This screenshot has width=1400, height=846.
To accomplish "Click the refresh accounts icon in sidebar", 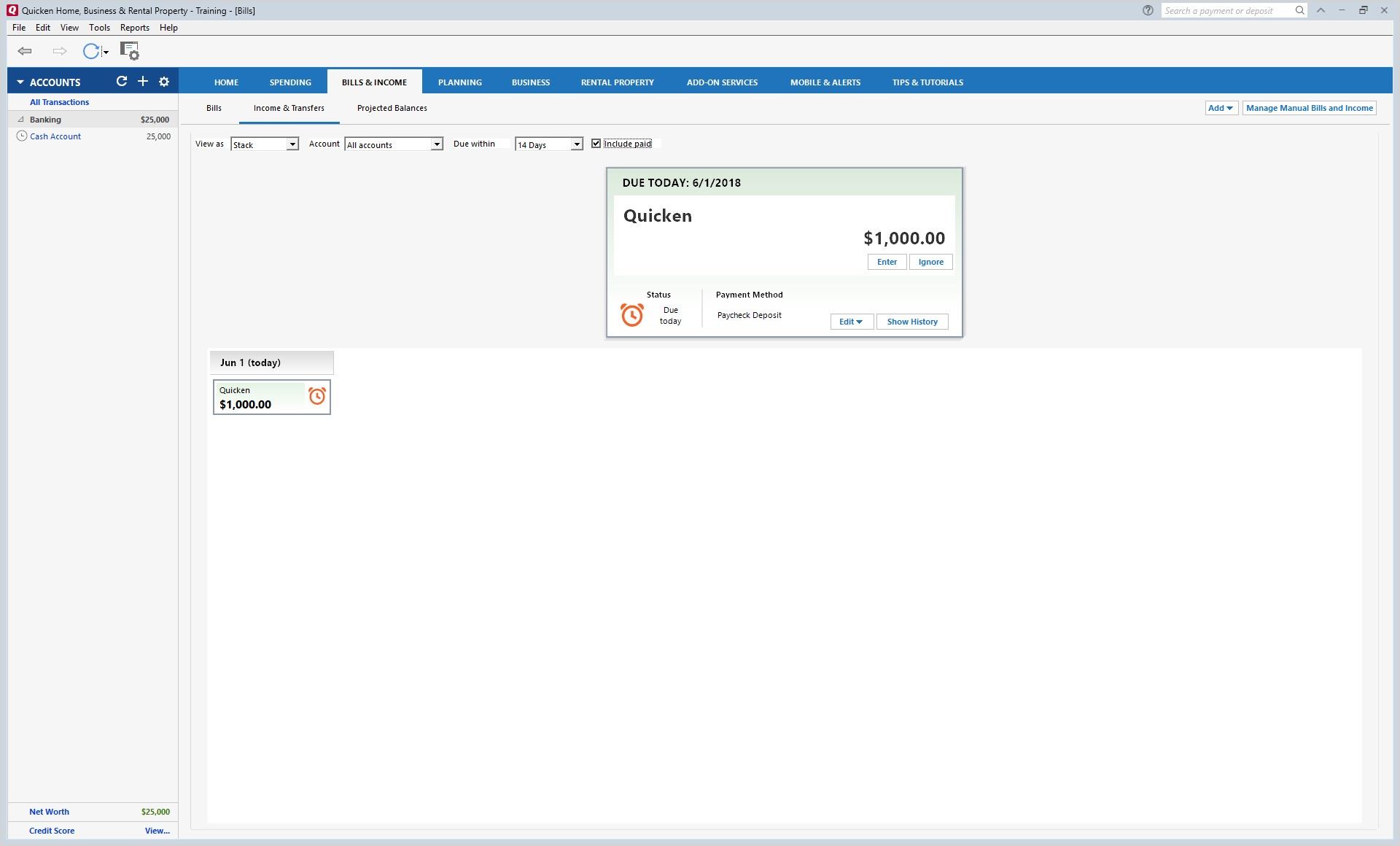I will click(122, 82).
